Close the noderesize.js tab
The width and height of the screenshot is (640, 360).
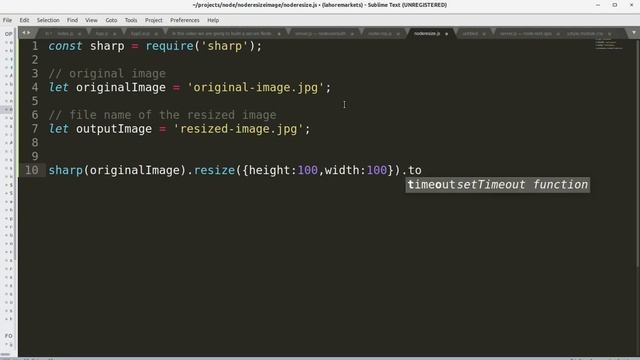coord(447,34)
